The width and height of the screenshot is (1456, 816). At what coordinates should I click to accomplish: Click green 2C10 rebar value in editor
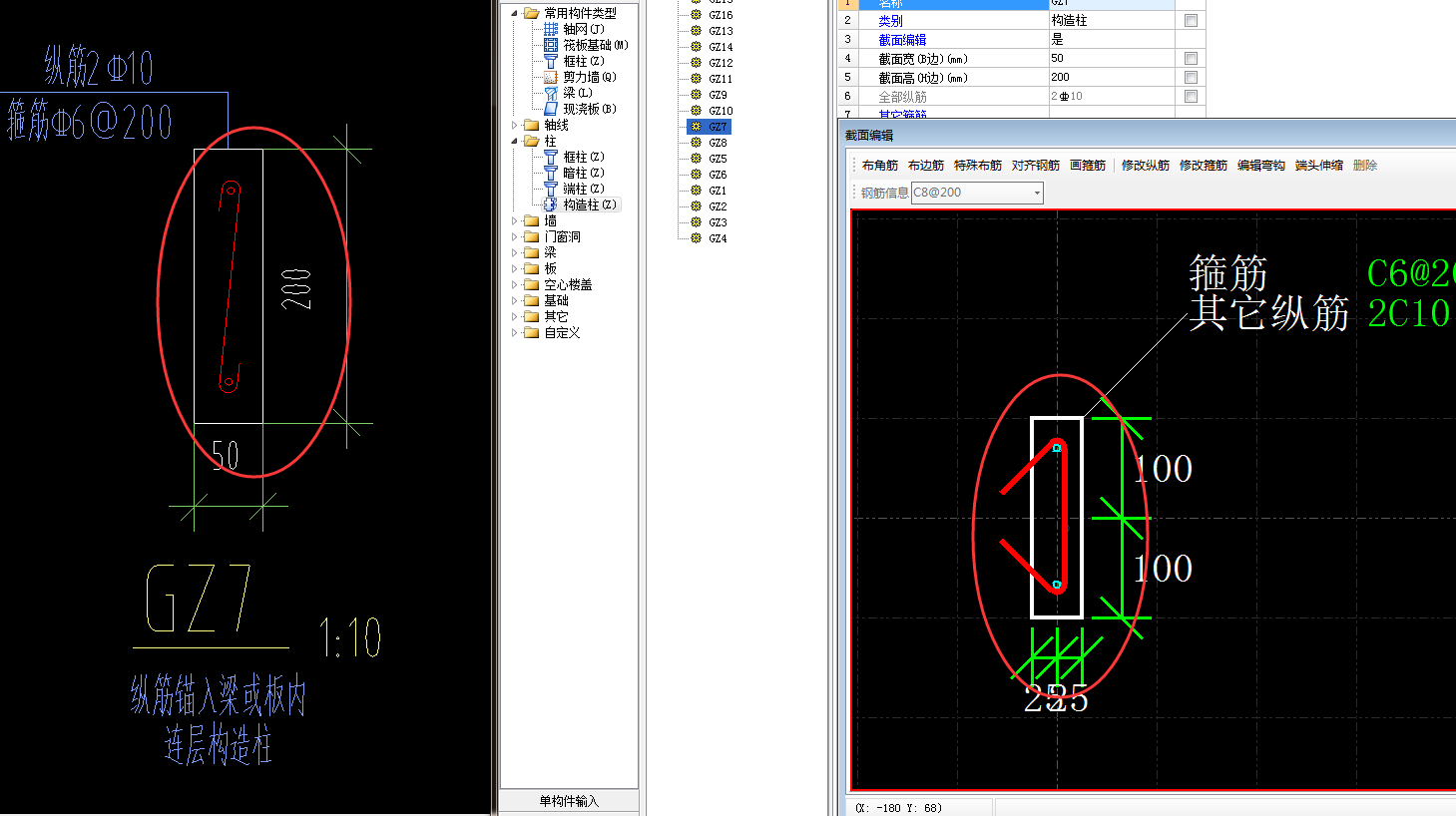(x=1408, y=313)
